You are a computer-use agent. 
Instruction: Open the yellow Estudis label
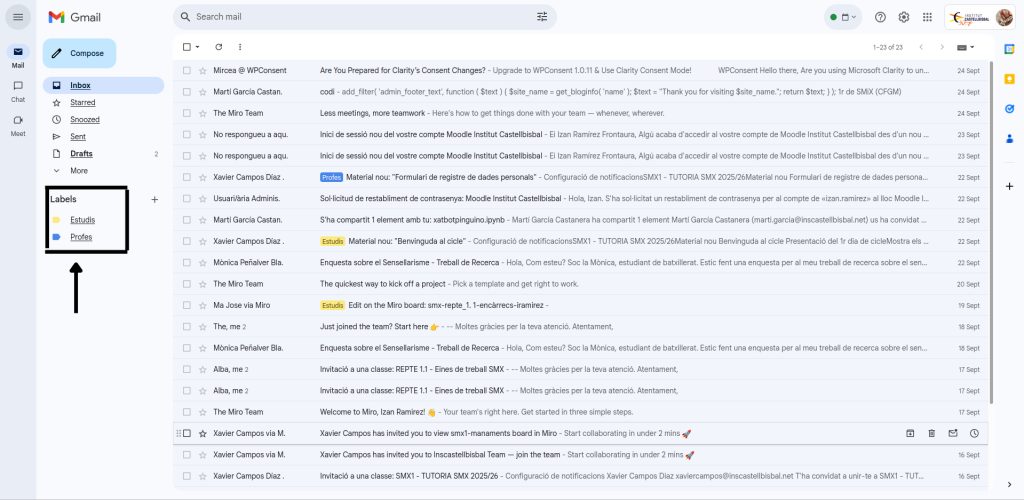[x=83, y=220]
